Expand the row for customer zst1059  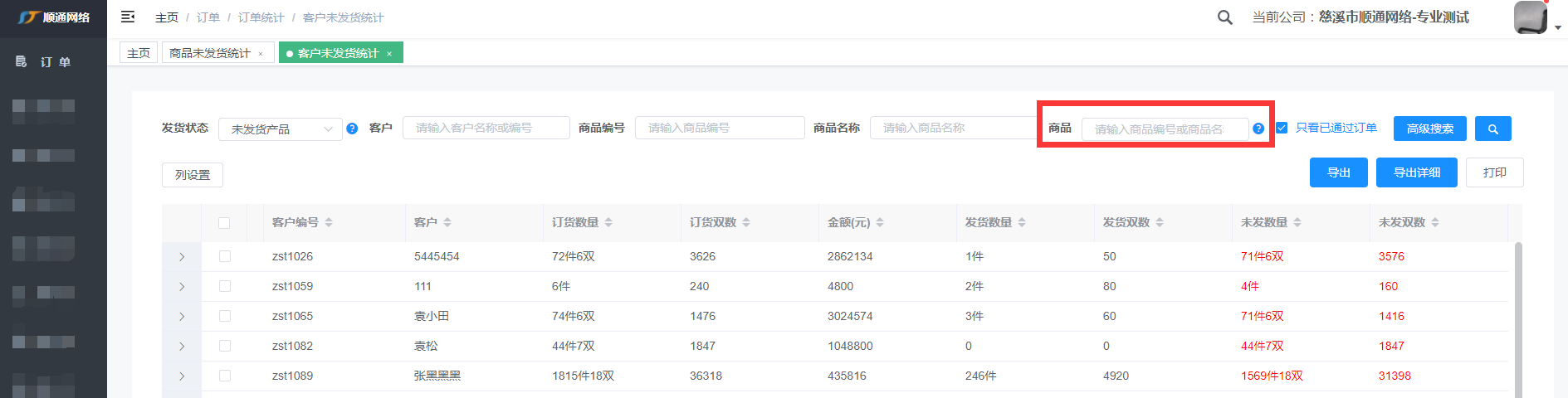coord(182,287)
